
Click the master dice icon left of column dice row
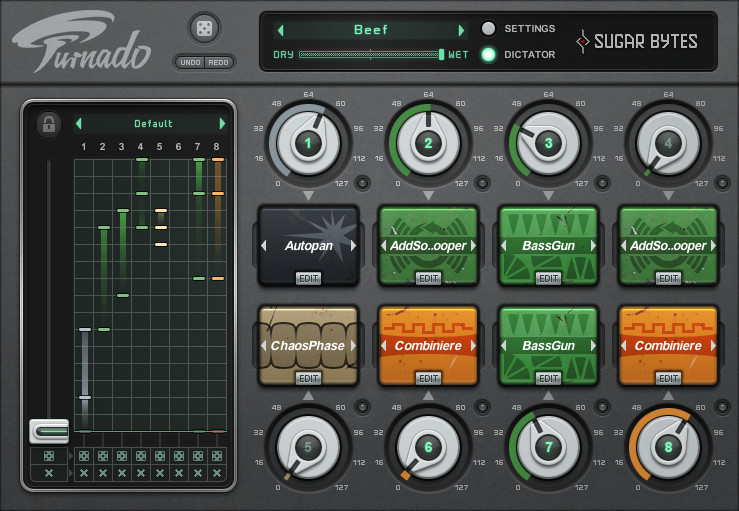tap(49, 456)
